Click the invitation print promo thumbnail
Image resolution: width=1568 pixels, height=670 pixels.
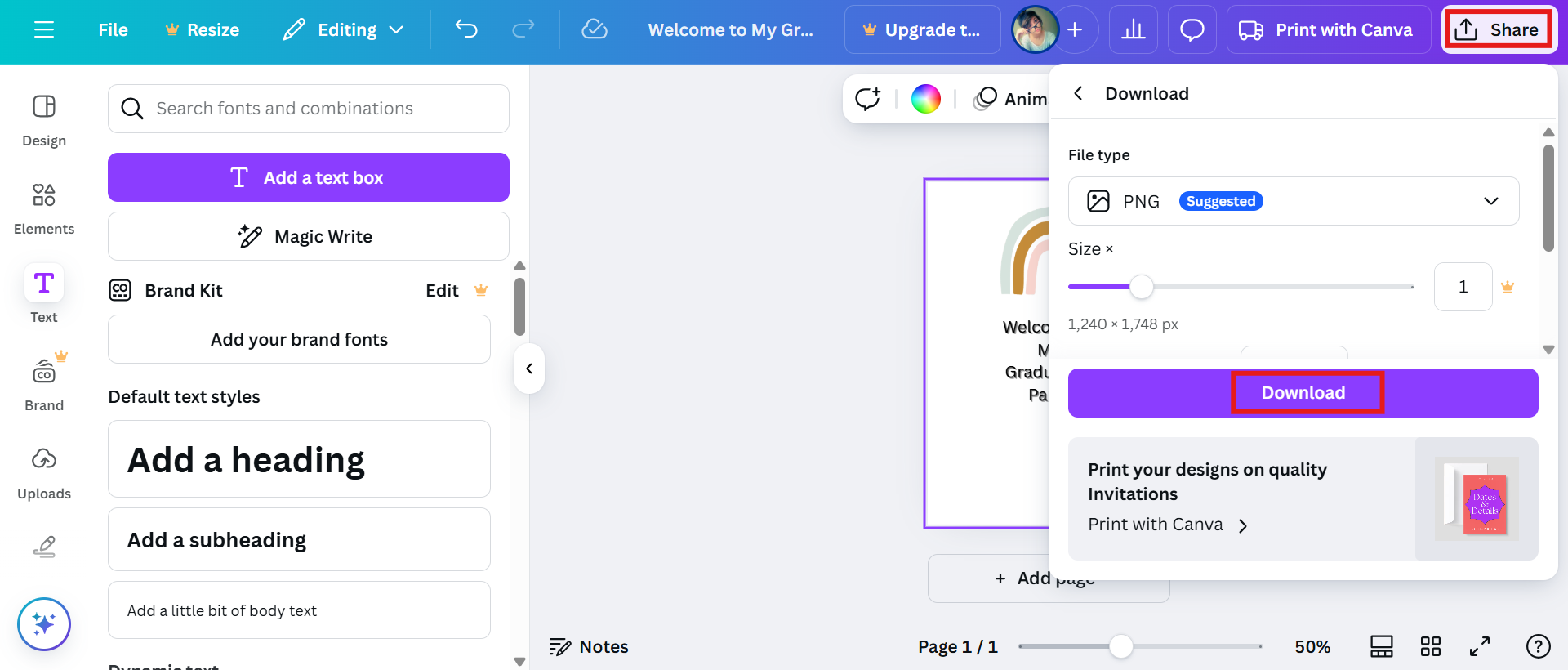pos(1477,498)
